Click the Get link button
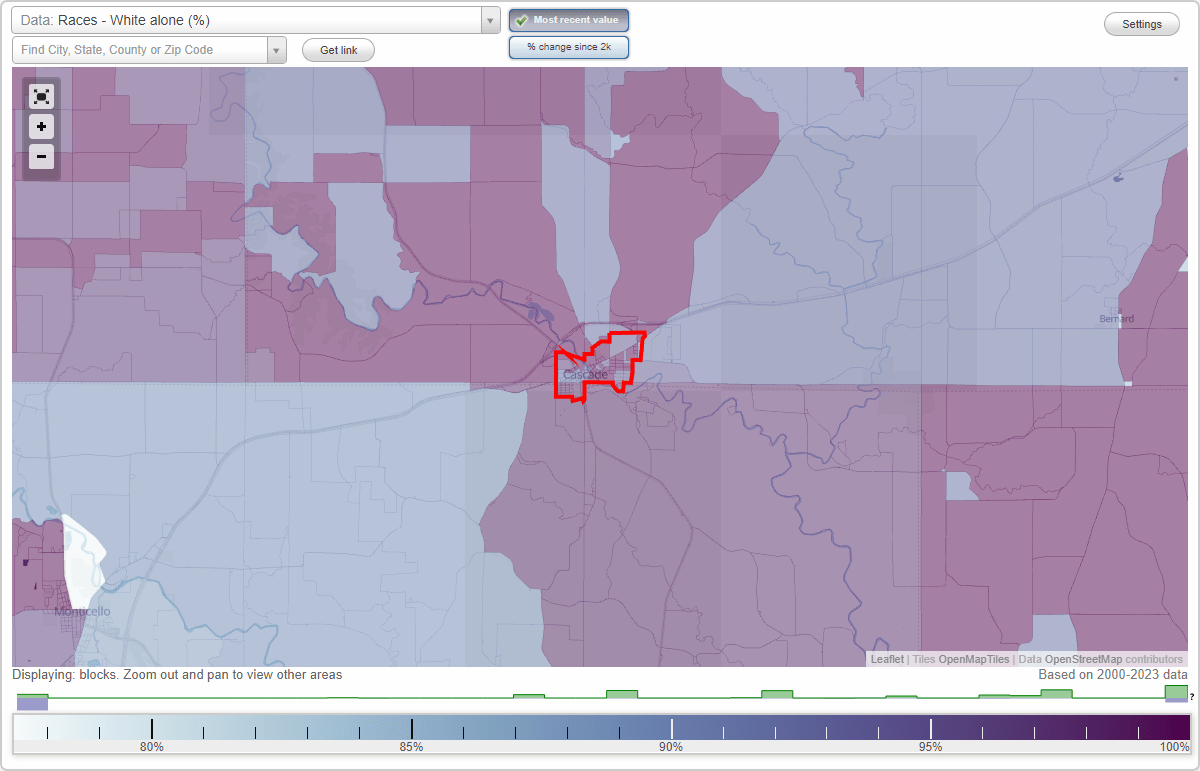Image resolution: width=1200 pixels, height=771 pixels. click(337, 50)
